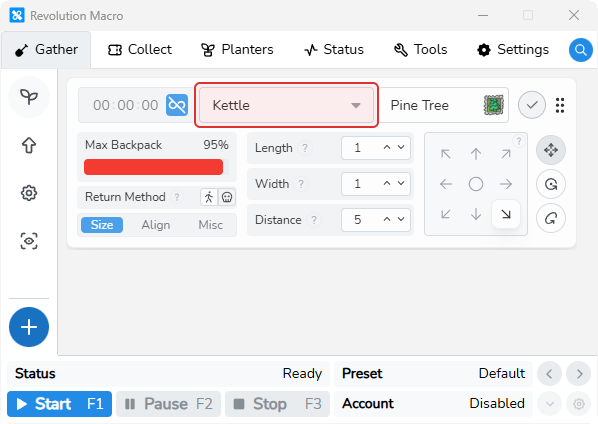Select the walking figure return method icon
Viewport: 598px width, 424px height.
pos(209,197)
